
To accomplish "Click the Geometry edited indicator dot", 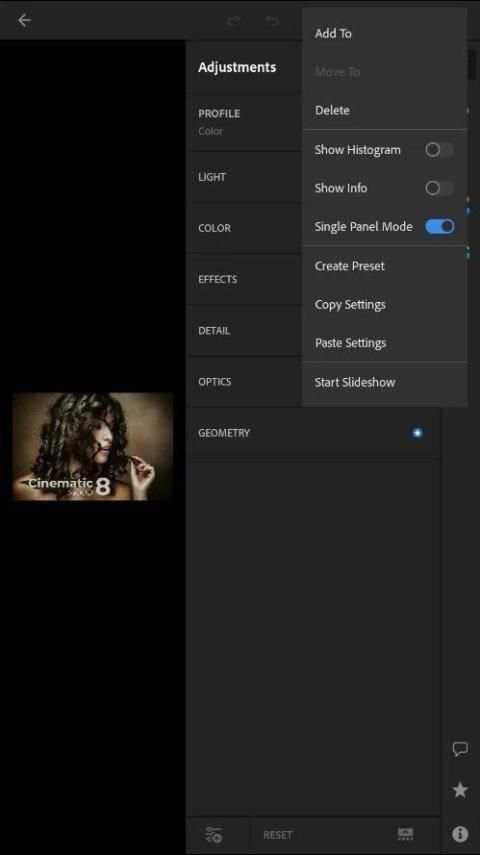I will pyautogui.click(x=417, y=432).
